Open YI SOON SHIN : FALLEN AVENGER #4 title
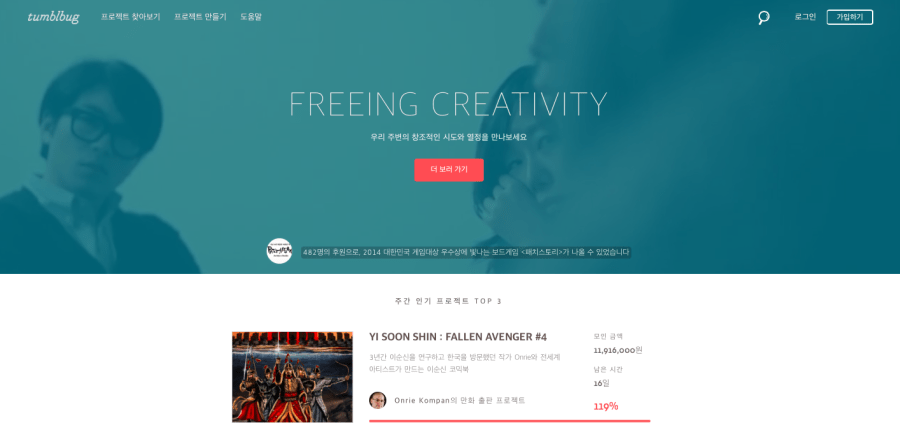The width and height of the screenshot is (900, 430). click(x=458, y=337)
